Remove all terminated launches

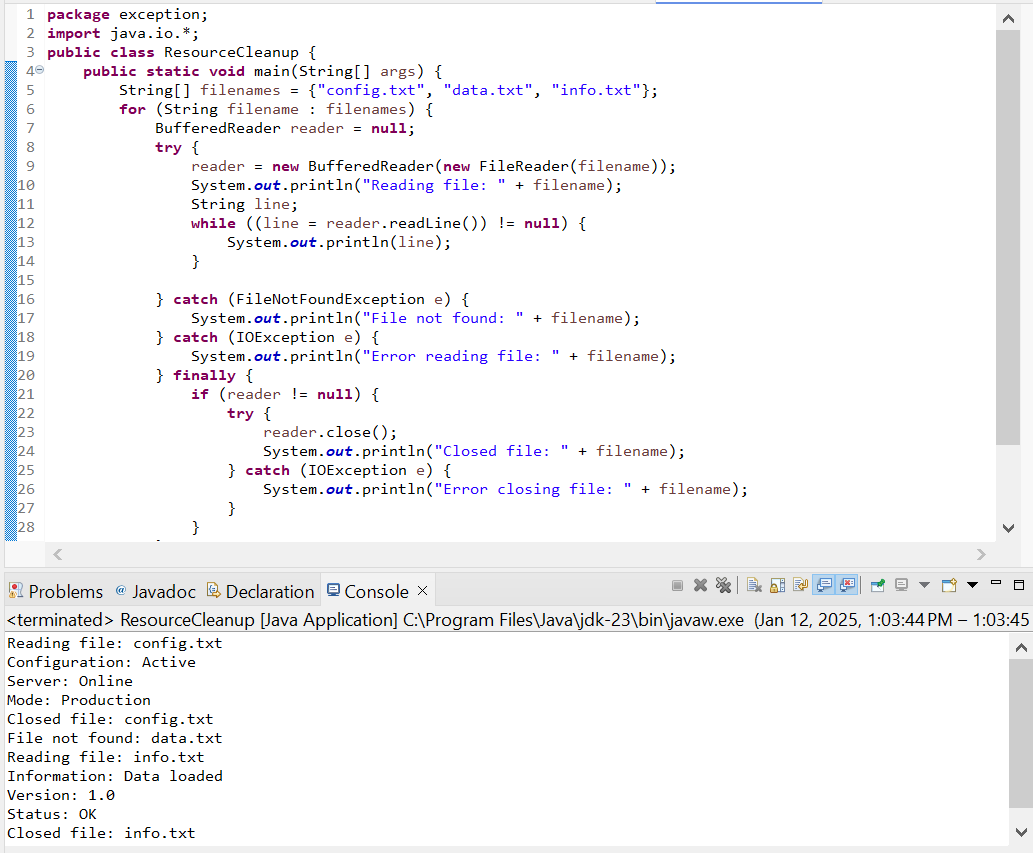point(723,586)
